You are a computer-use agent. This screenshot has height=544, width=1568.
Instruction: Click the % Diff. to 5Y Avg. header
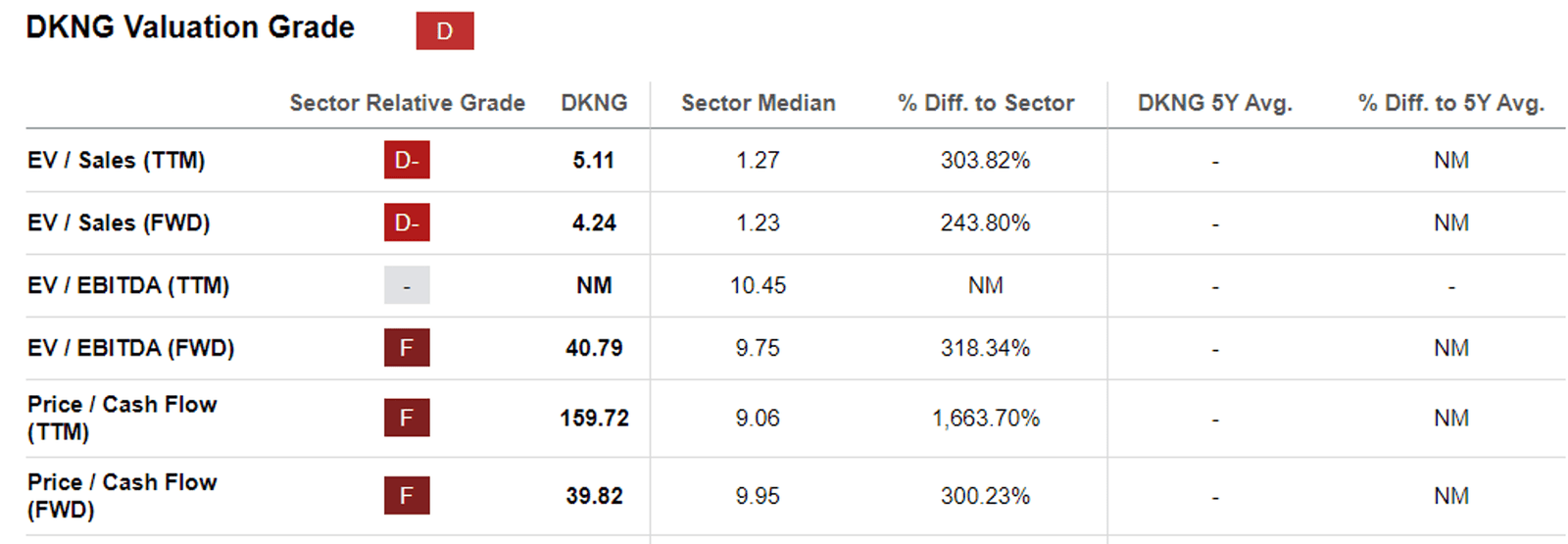(x=1451, y=103)
